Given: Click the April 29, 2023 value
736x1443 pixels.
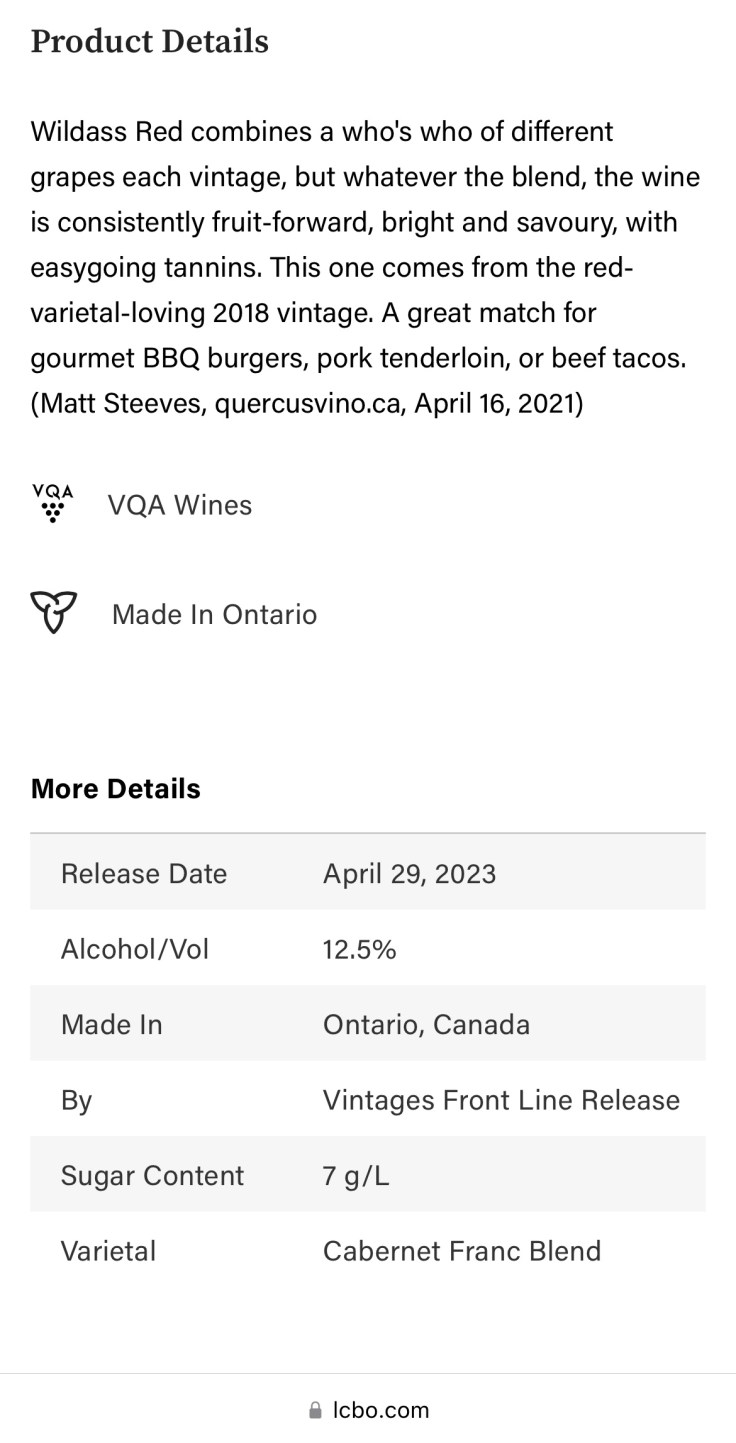Looking at the screenshot, I should tap(409, 873).
